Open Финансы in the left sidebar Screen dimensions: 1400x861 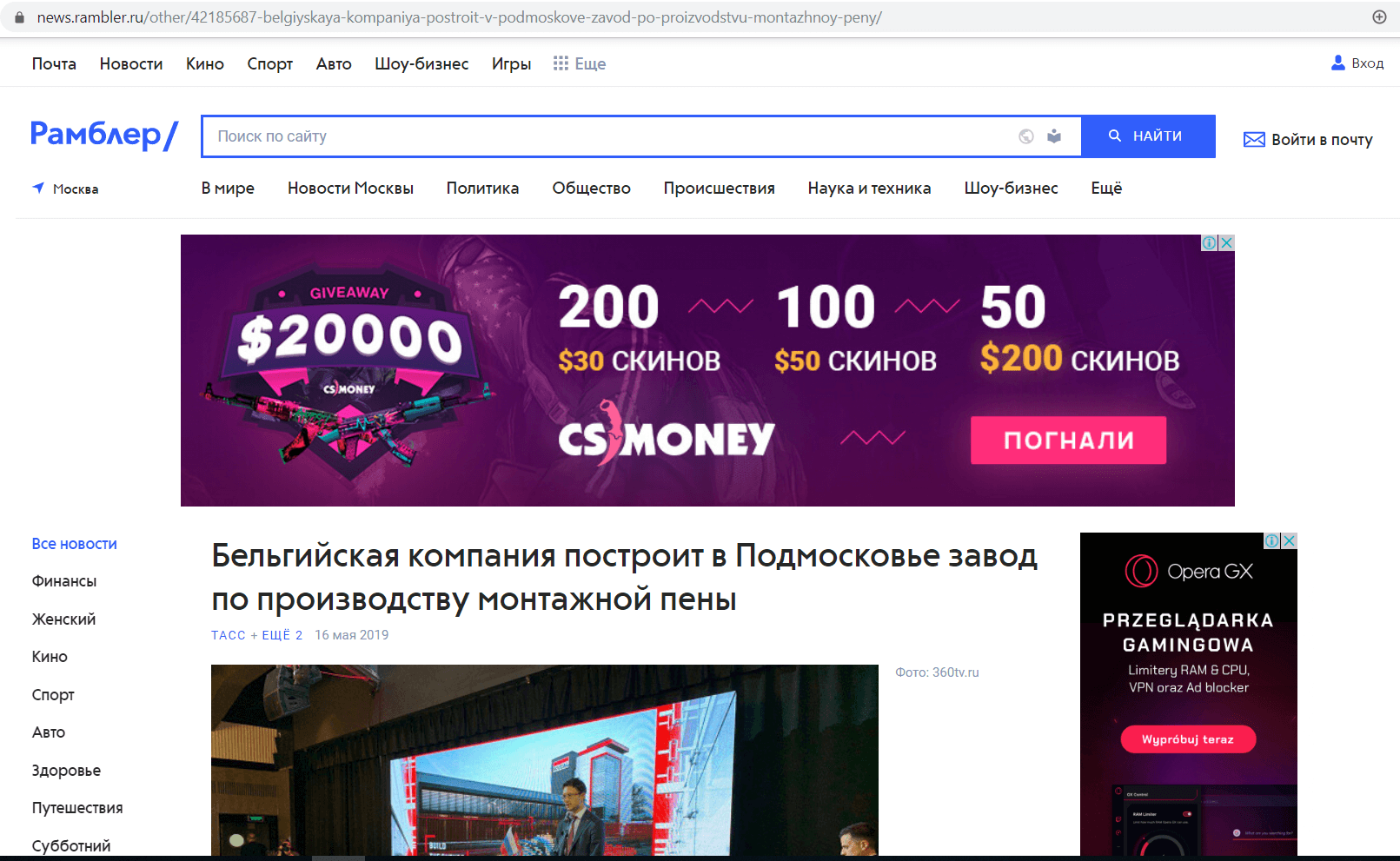coord(64,581)
